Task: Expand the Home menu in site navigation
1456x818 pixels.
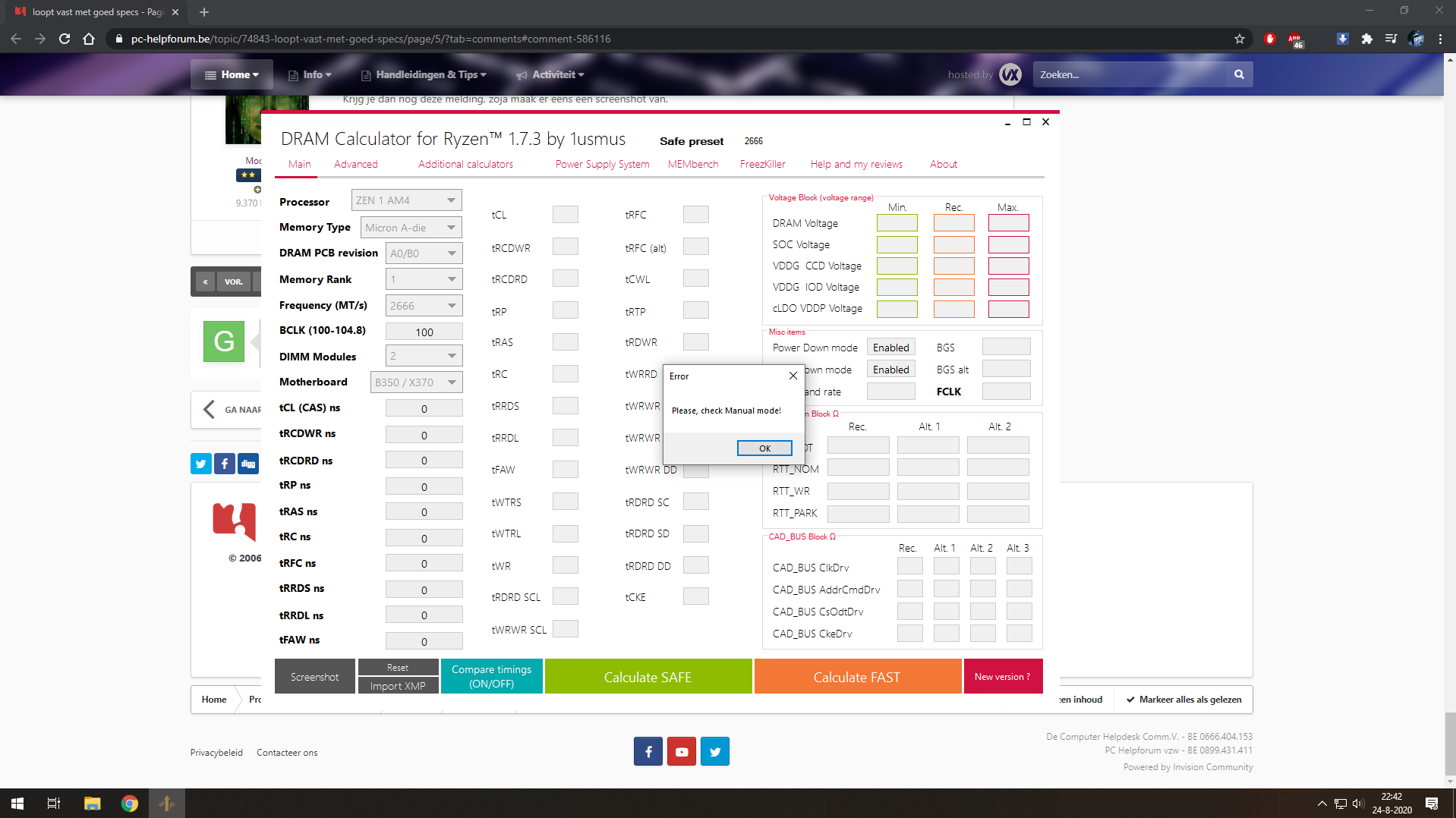Action: click(x=232, y=74)
